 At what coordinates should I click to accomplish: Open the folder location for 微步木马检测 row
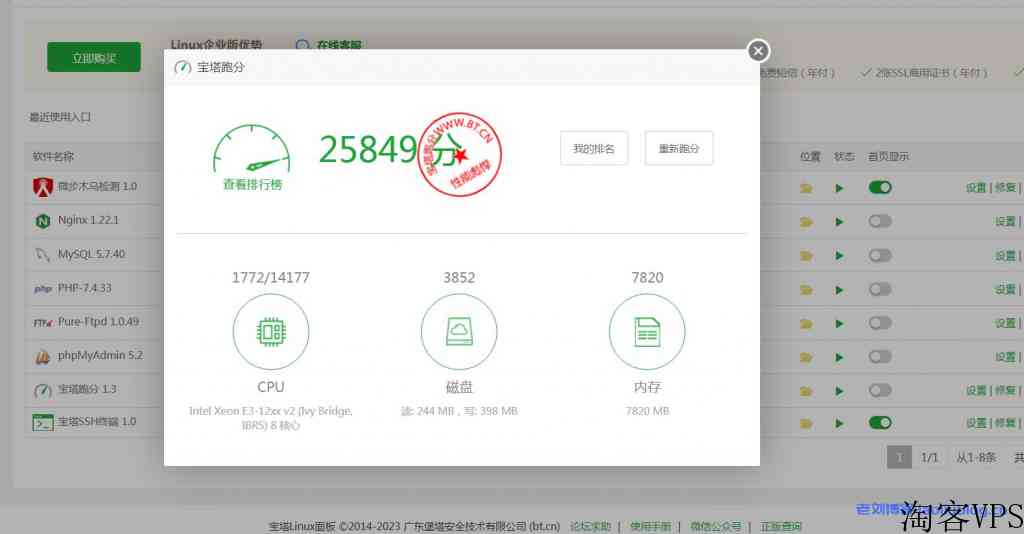[x=807, y=189]
